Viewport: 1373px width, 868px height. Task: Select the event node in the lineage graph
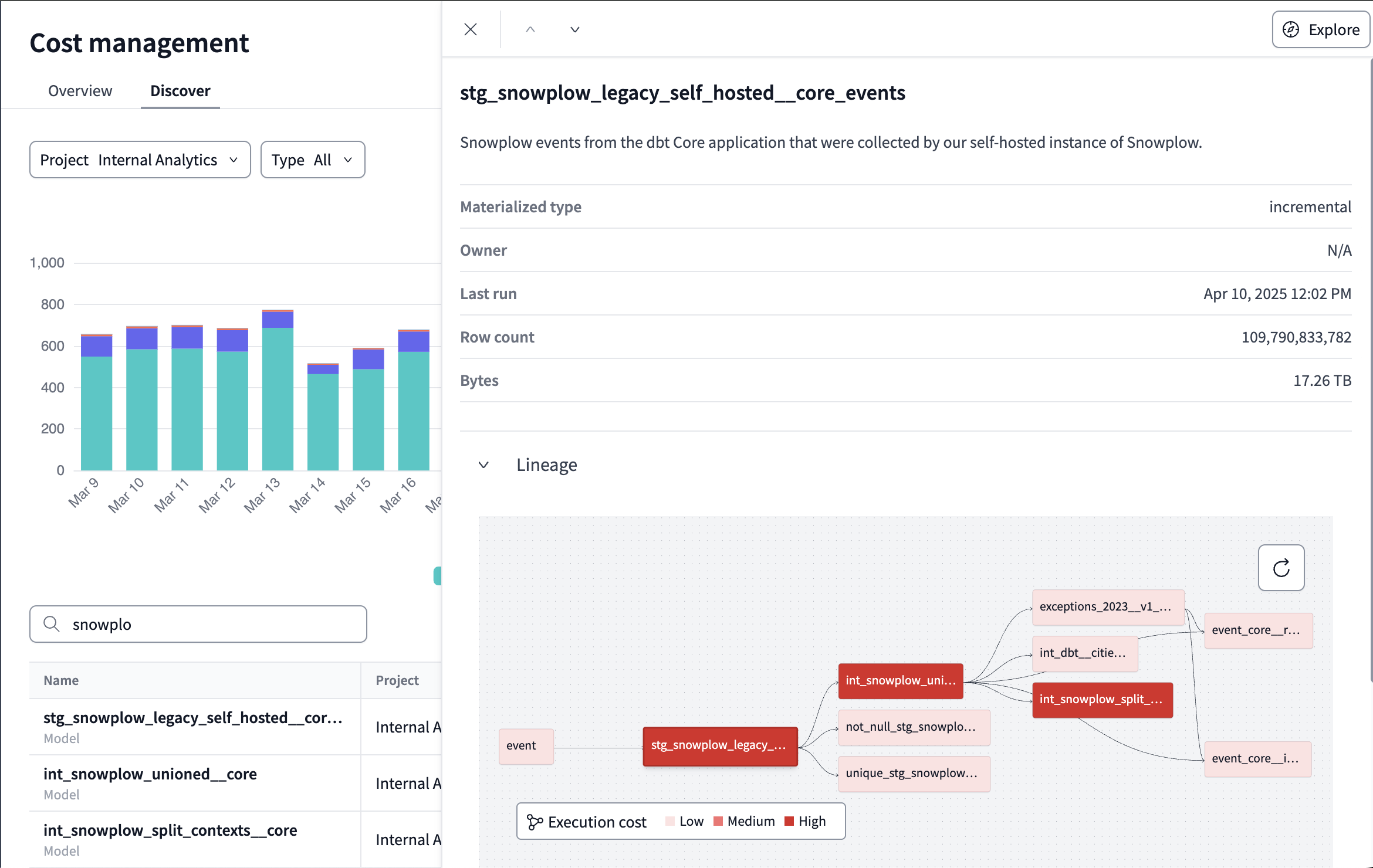(525, 746)
